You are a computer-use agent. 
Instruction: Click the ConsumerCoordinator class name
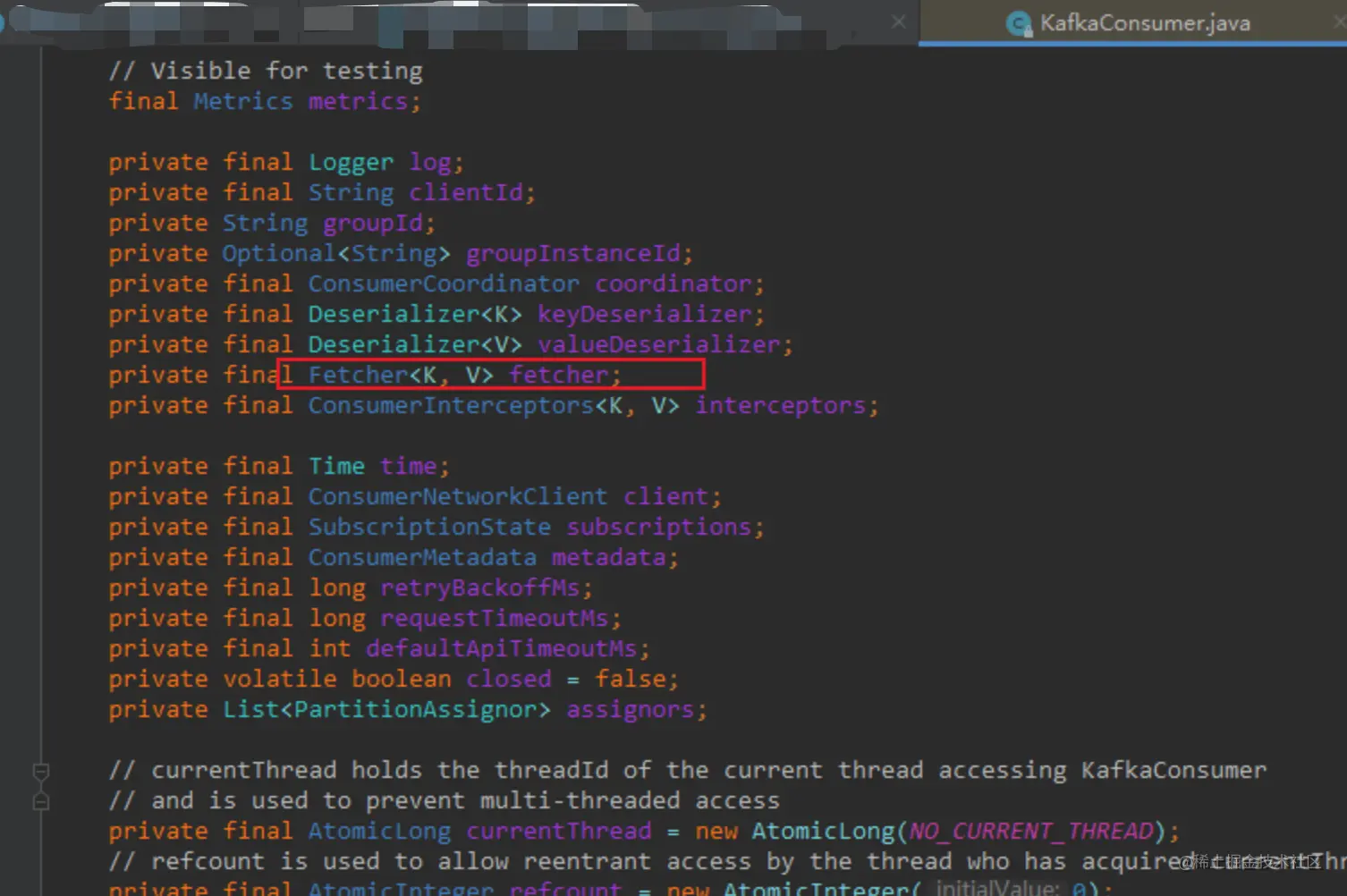point(444,283)
